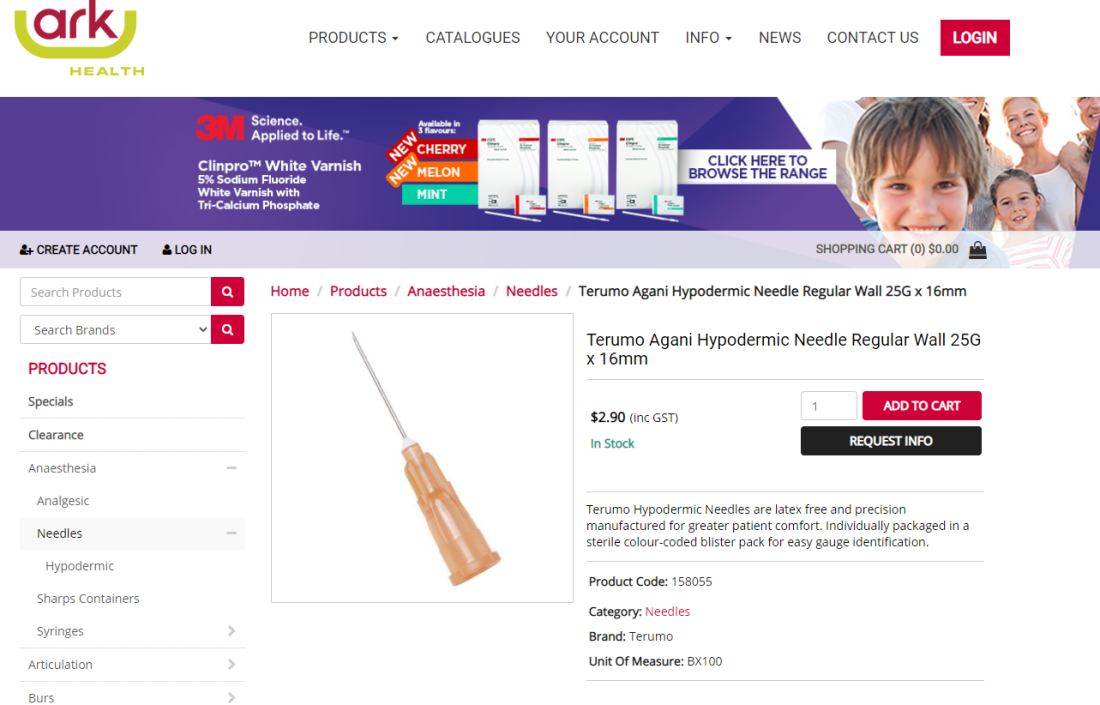Click the needle product image
Image resolution: width=1100 pixels, height=705 pixels.
[x=422, y=458]
